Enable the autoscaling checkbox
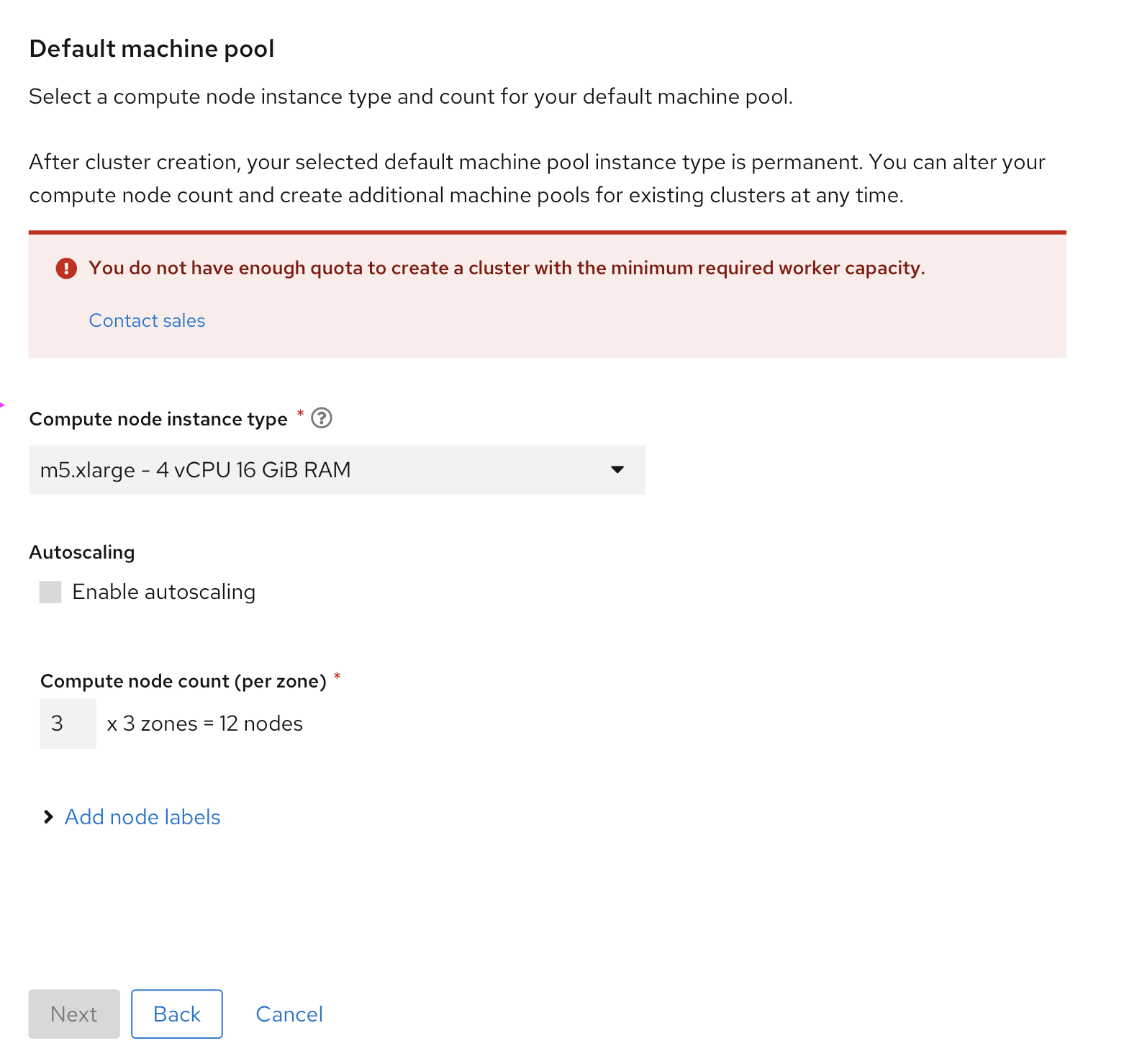Viewport: 1124px width, 1064px height. [50, 592]
